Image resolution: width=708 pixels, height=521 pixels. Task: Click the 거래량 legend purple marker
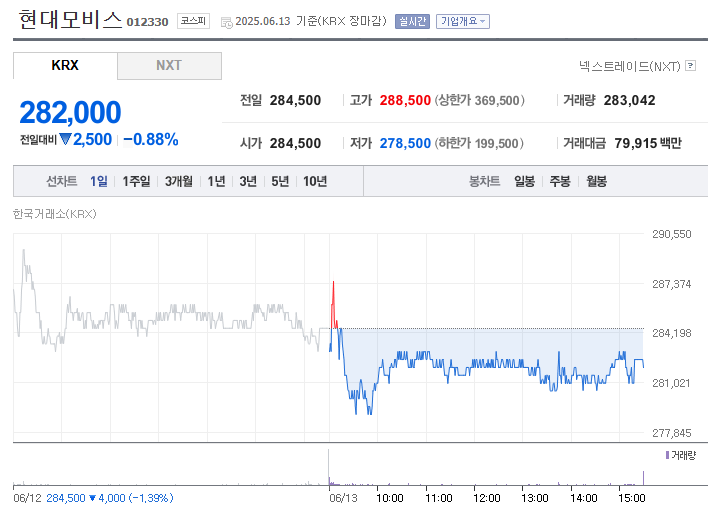(x=667, y=455)
